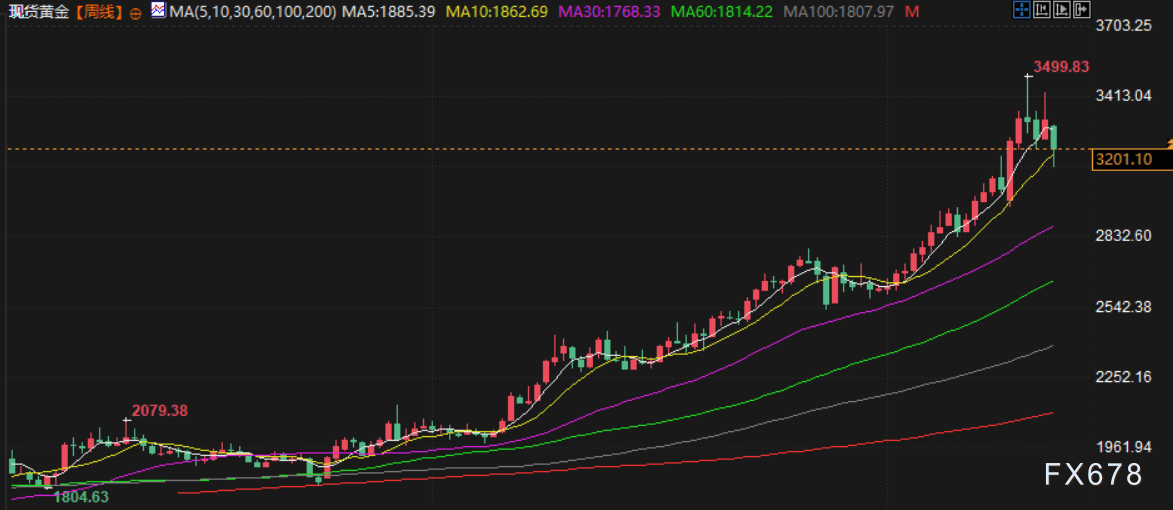Click the chart skip-to-start axis icon
This screenshot has height=510, width=1173.
pos(1042,10)
